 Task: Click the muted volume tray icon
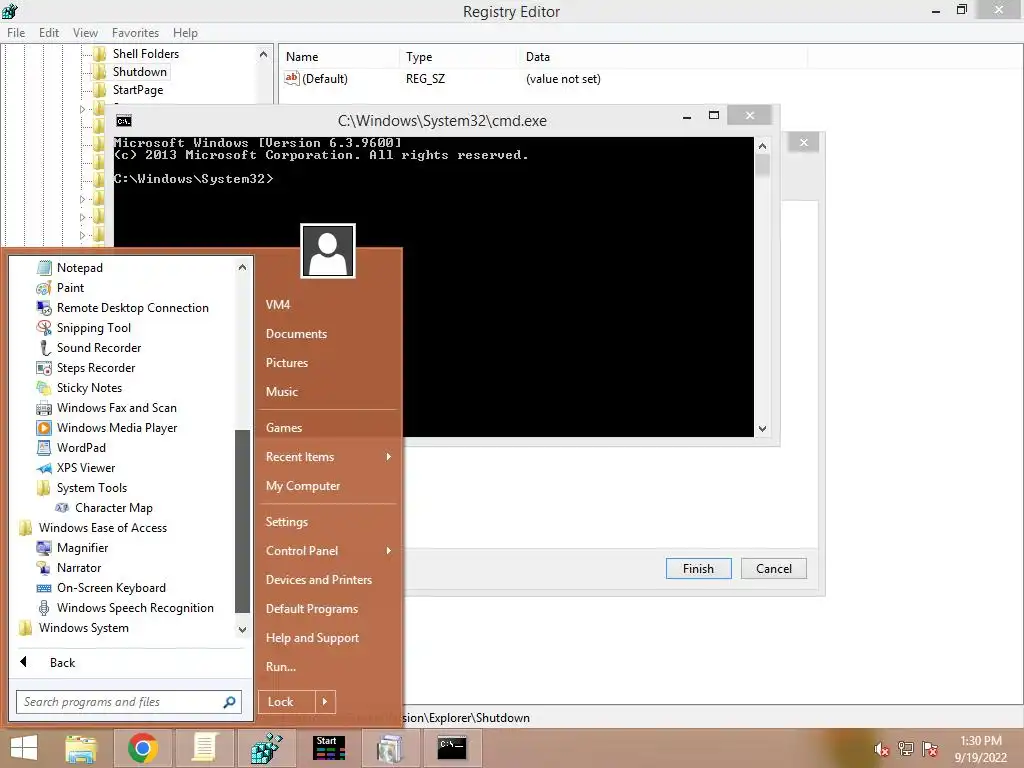(882, 749)
